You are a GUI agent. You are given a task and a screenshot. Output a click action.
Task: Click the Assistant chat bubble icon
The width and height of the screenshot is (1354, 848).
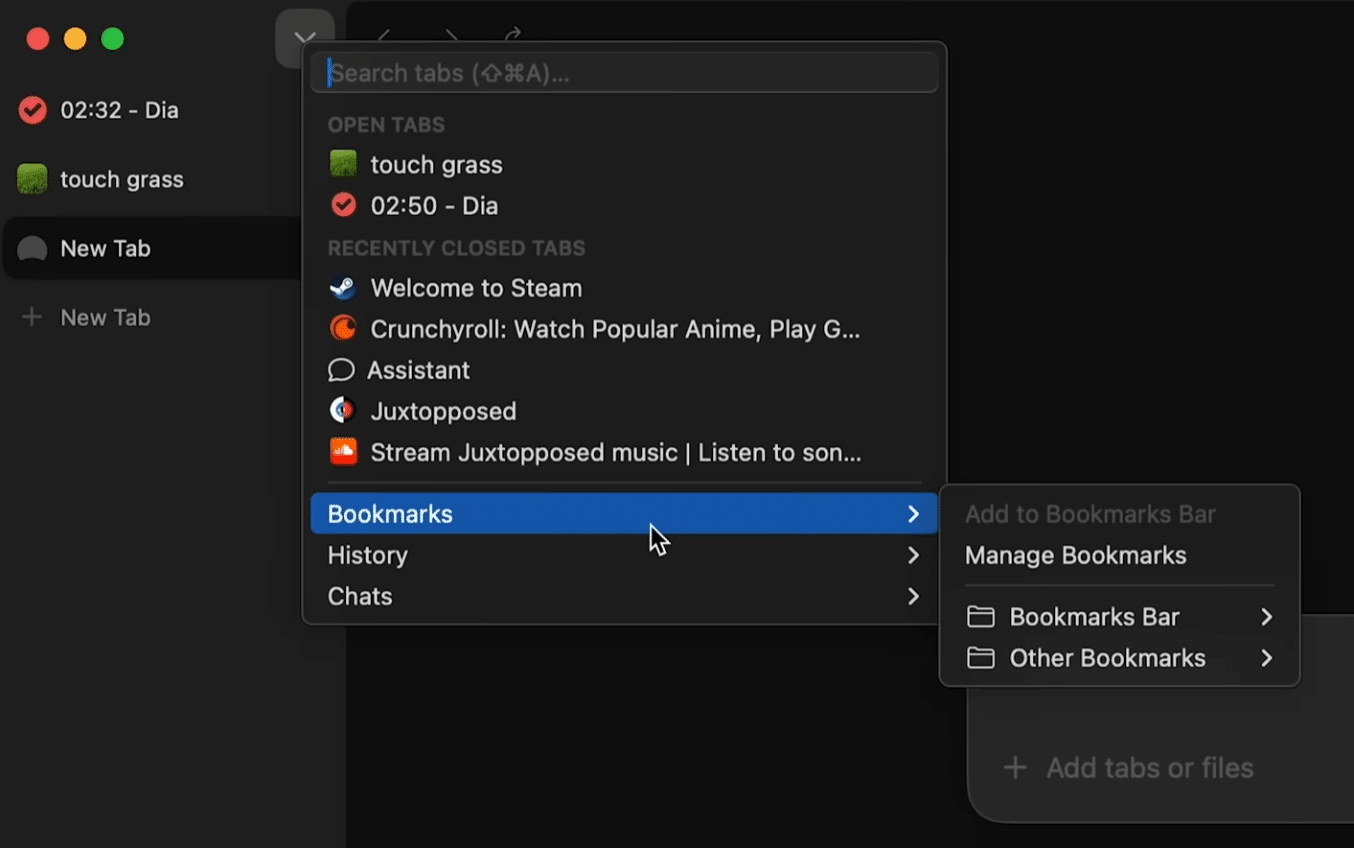(341, 370)
